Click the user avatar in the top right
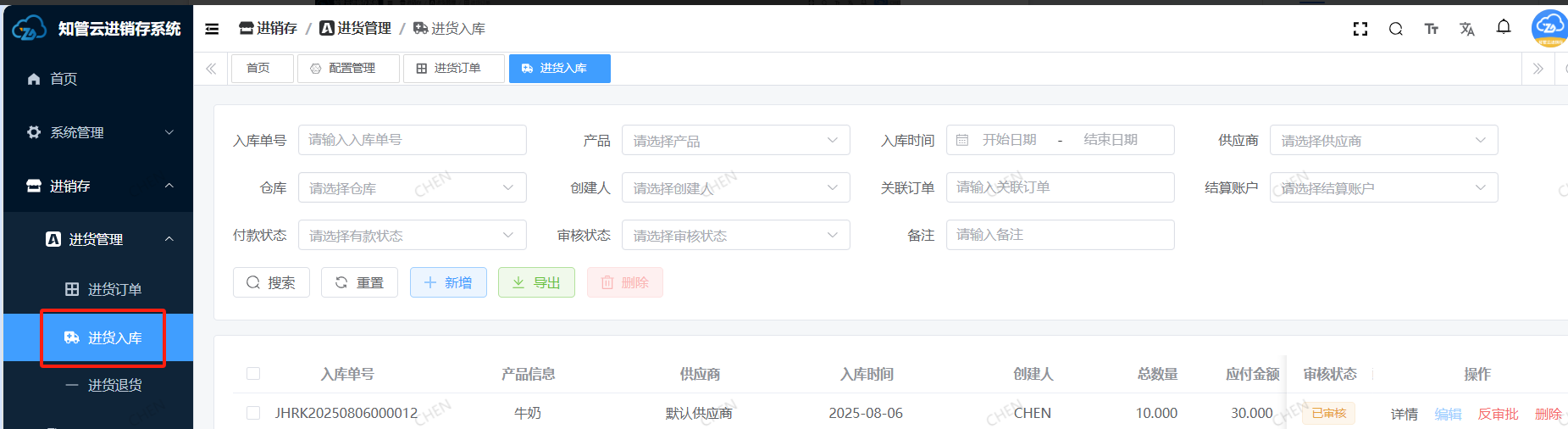Screen dimensions: 1568x429 1549,28
